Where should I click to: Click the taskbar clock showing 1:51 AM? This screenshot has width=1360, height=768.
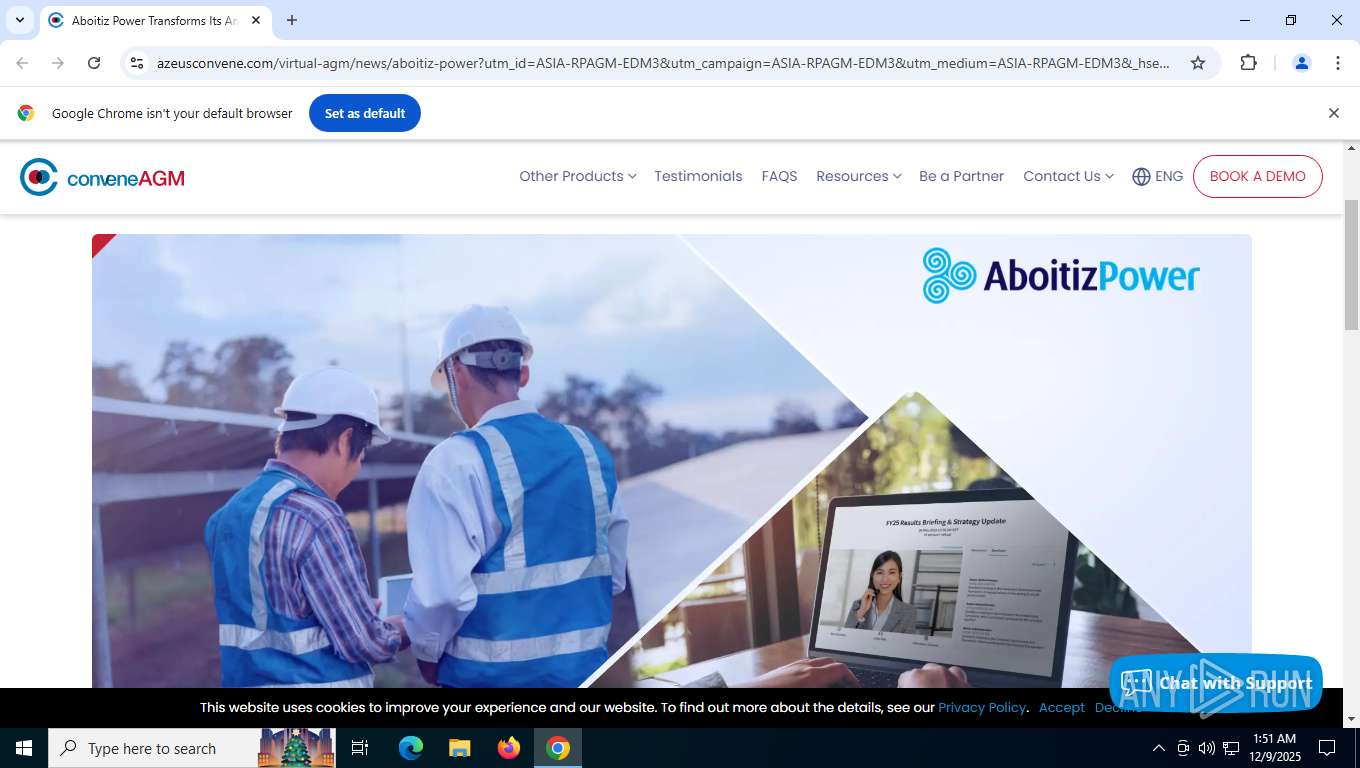pyautogui.click(x=1273, y=748)
